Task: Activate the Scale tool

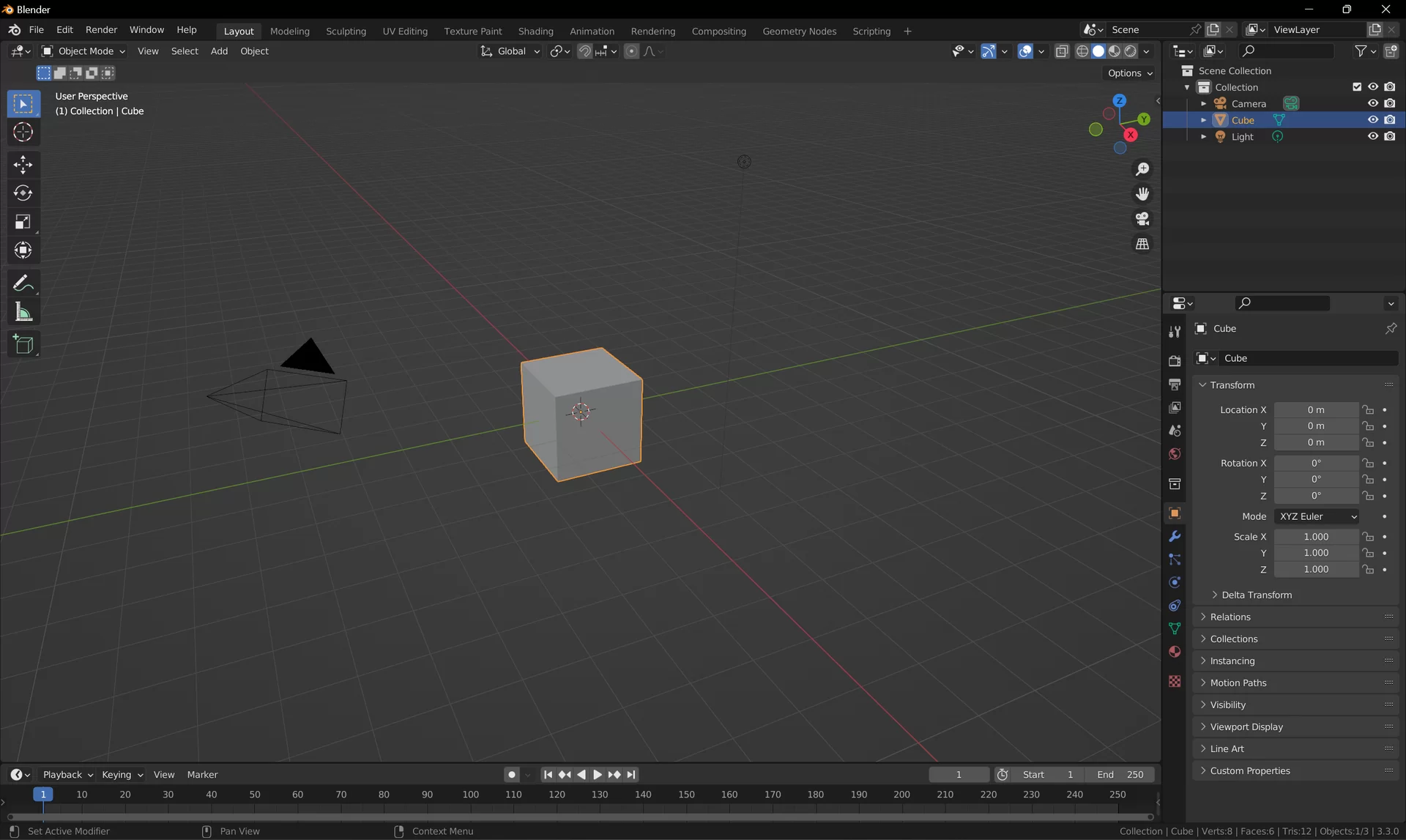Action: tap(23, 222)
